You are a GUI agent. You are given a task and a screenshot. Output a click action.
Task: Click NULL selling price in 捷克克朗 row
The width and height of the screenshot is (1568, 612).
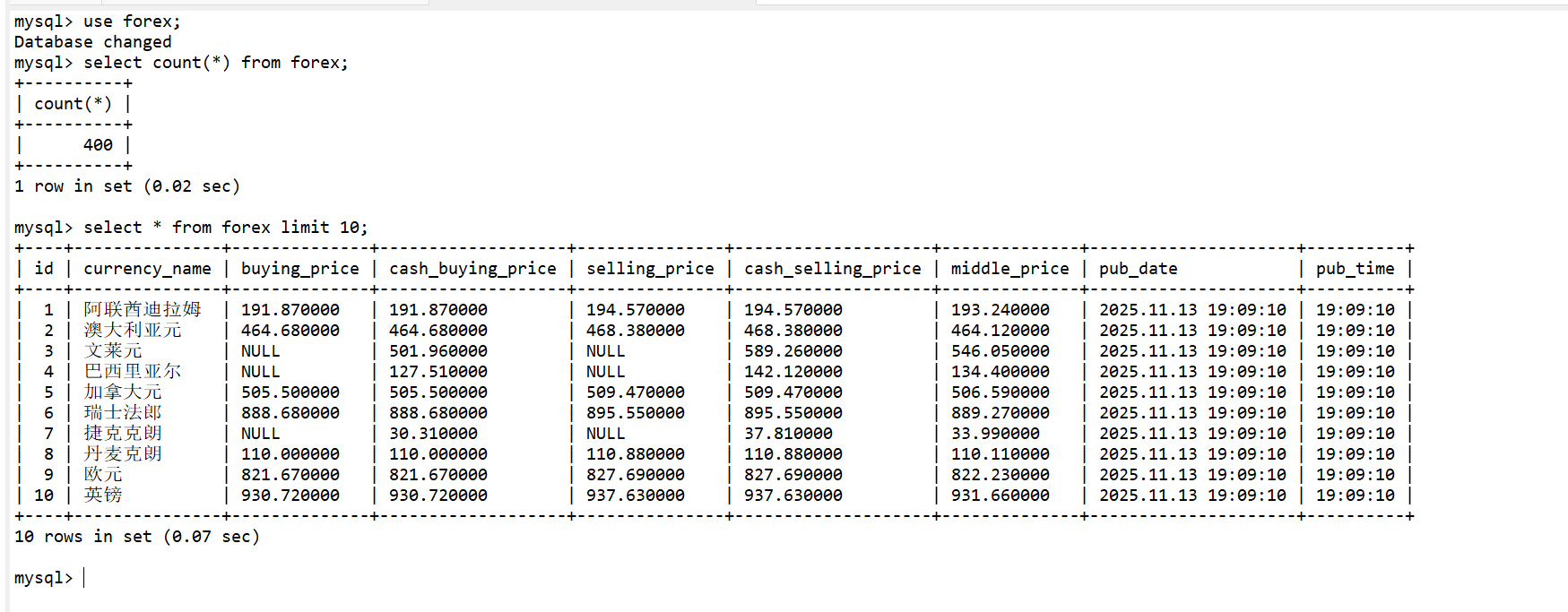(x=606, y=434)
